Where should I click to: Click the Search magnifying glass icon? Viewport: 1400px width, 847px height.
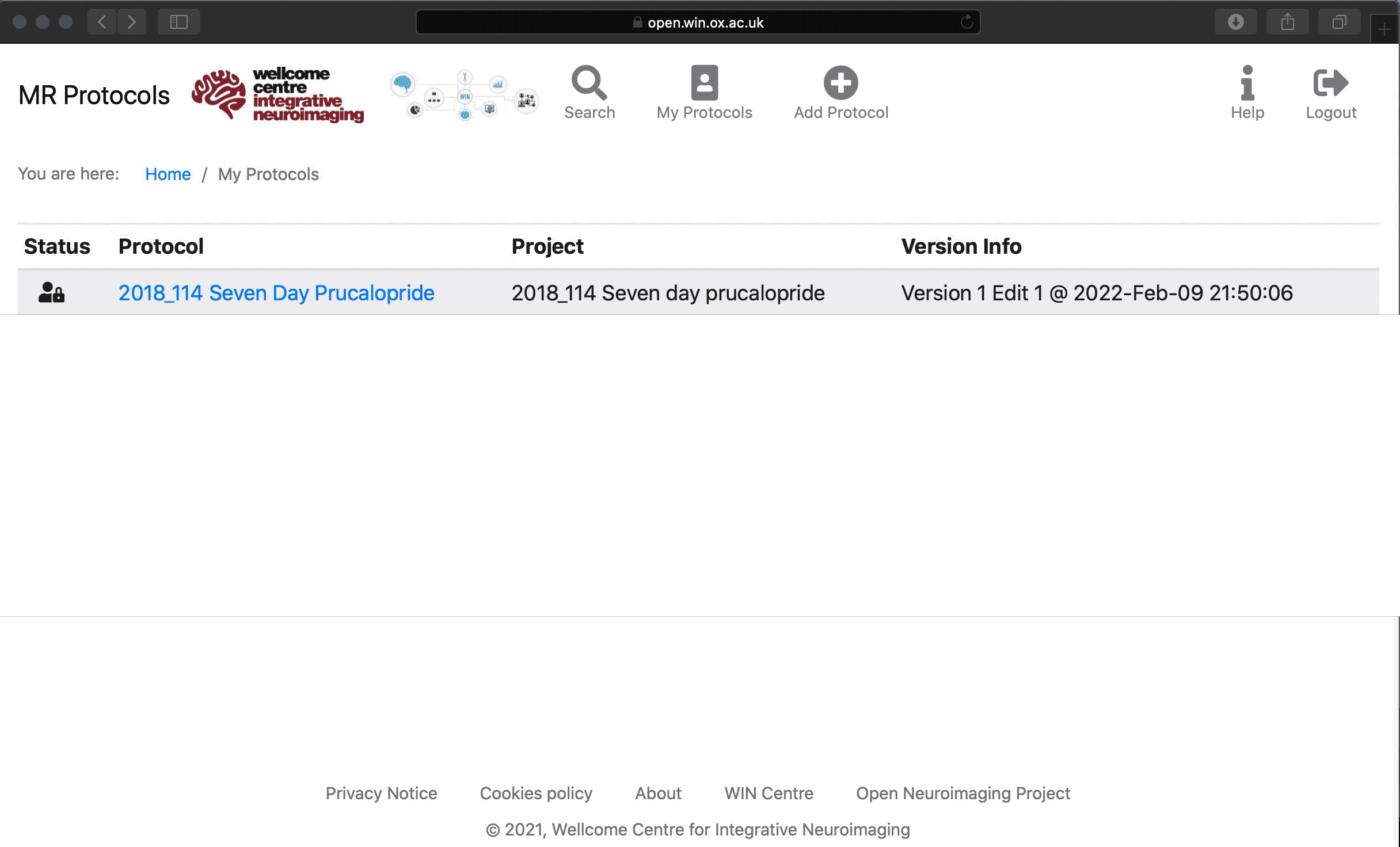pos(589,83)
